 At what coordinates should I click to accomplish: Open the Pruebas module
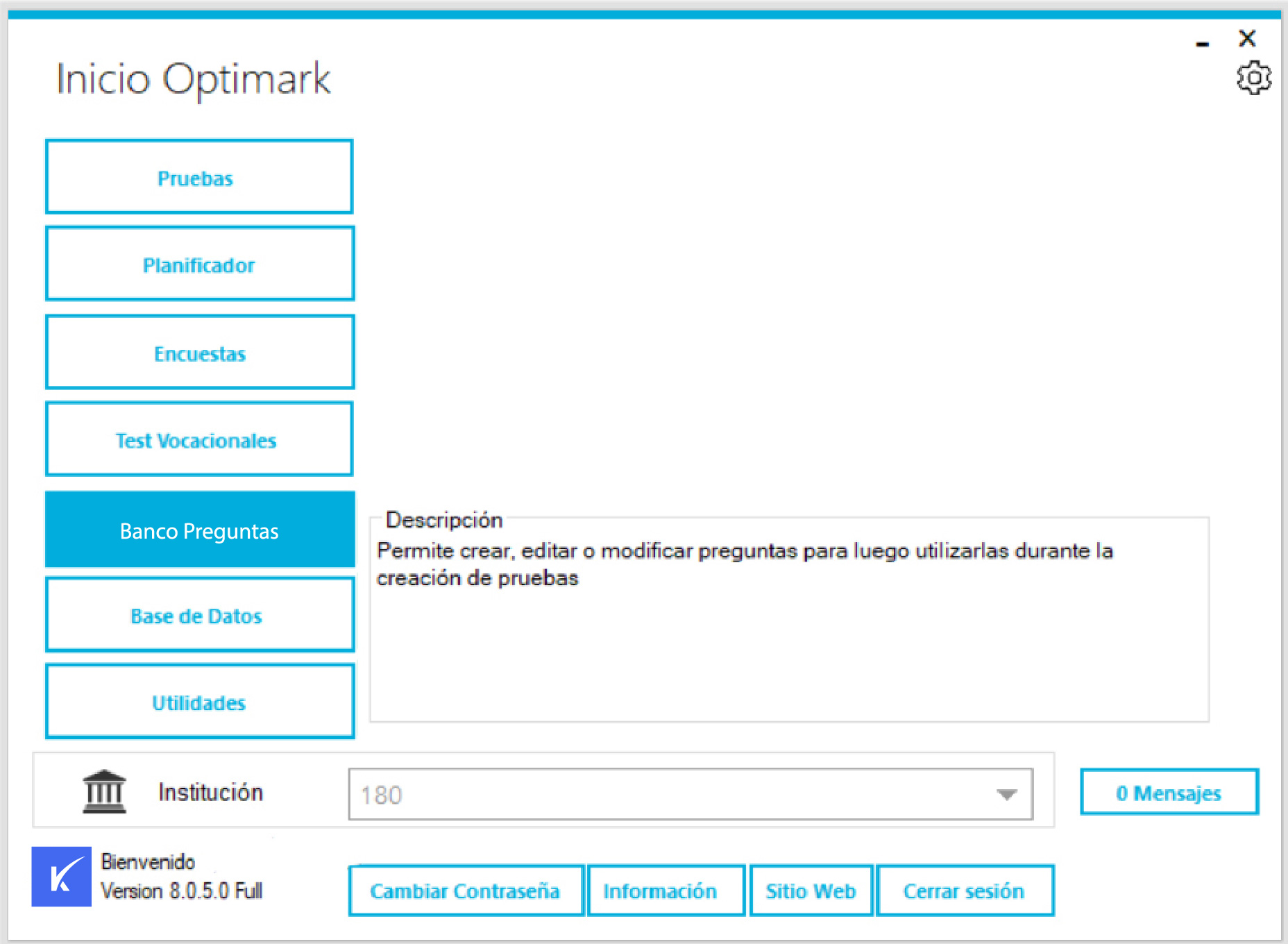199,176
